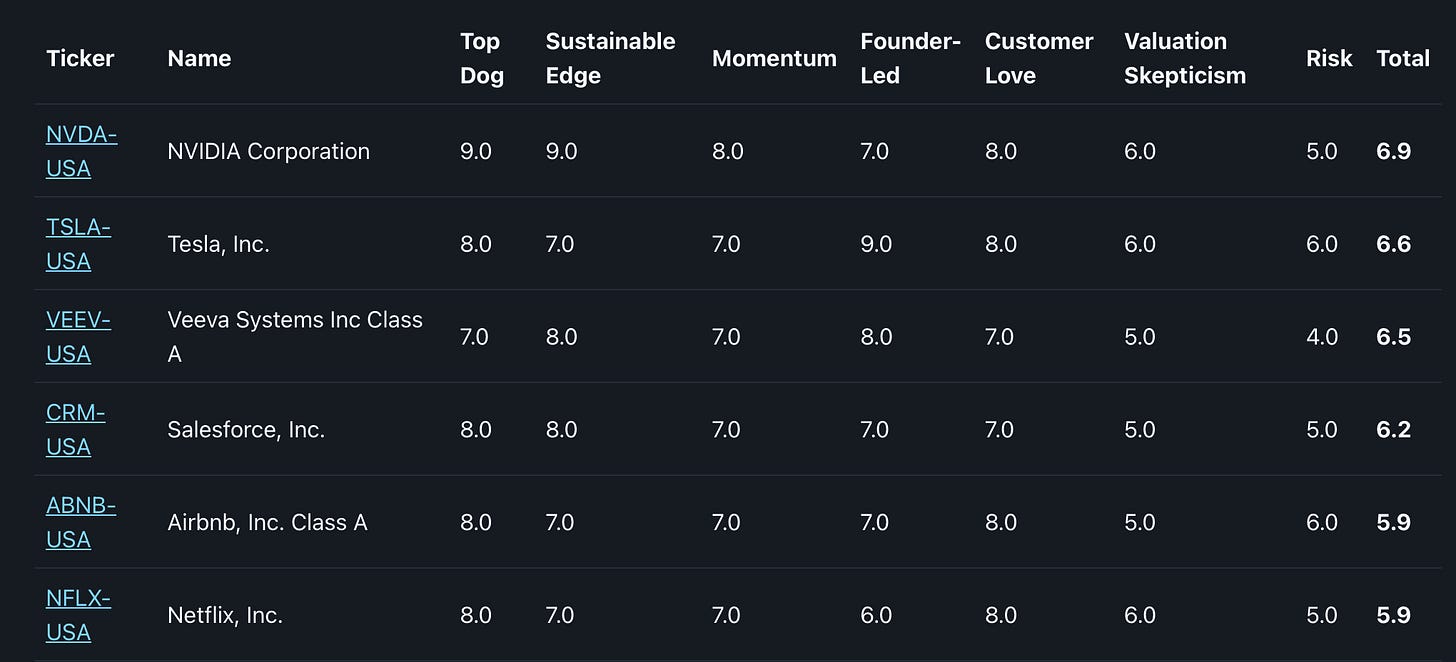This screenshot has width=1456, height=662.
Task: Visit the ABNB-USA ticker link
Action: tap(81, 523)
